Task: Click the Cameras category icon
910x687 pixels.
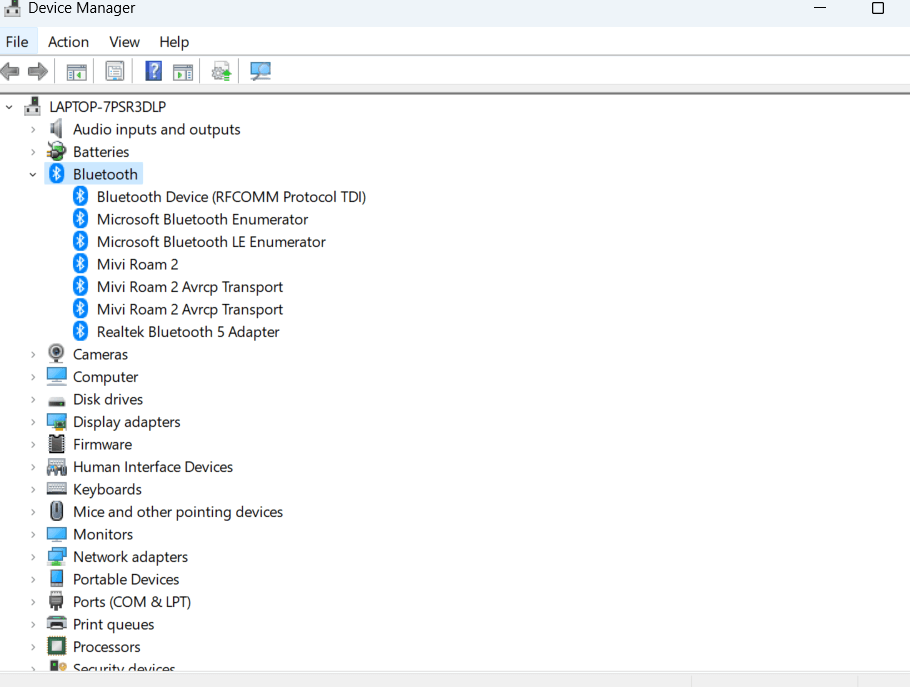Action: pyautogui.click(x=56, y=353)
